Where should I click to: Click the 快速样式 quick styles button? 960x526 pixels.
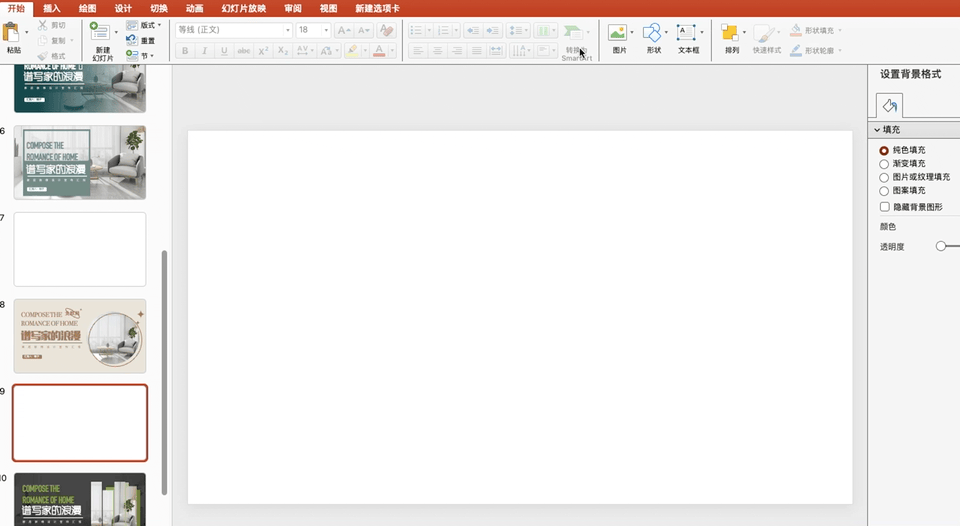click(767, 39)
